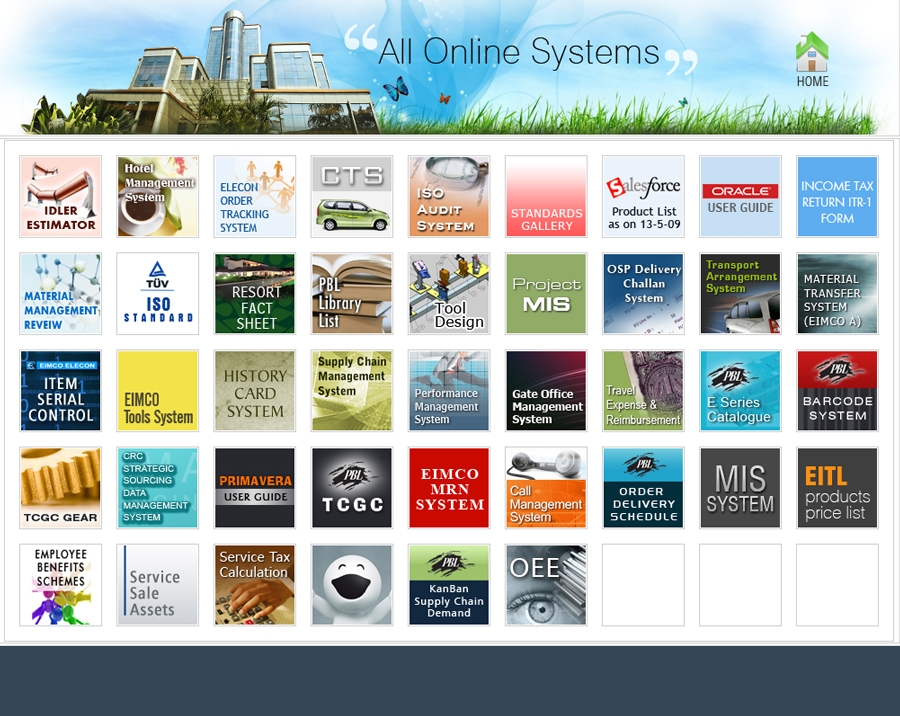
Task: Open the ISO Audit System tile
Action: tap(449, 197)
